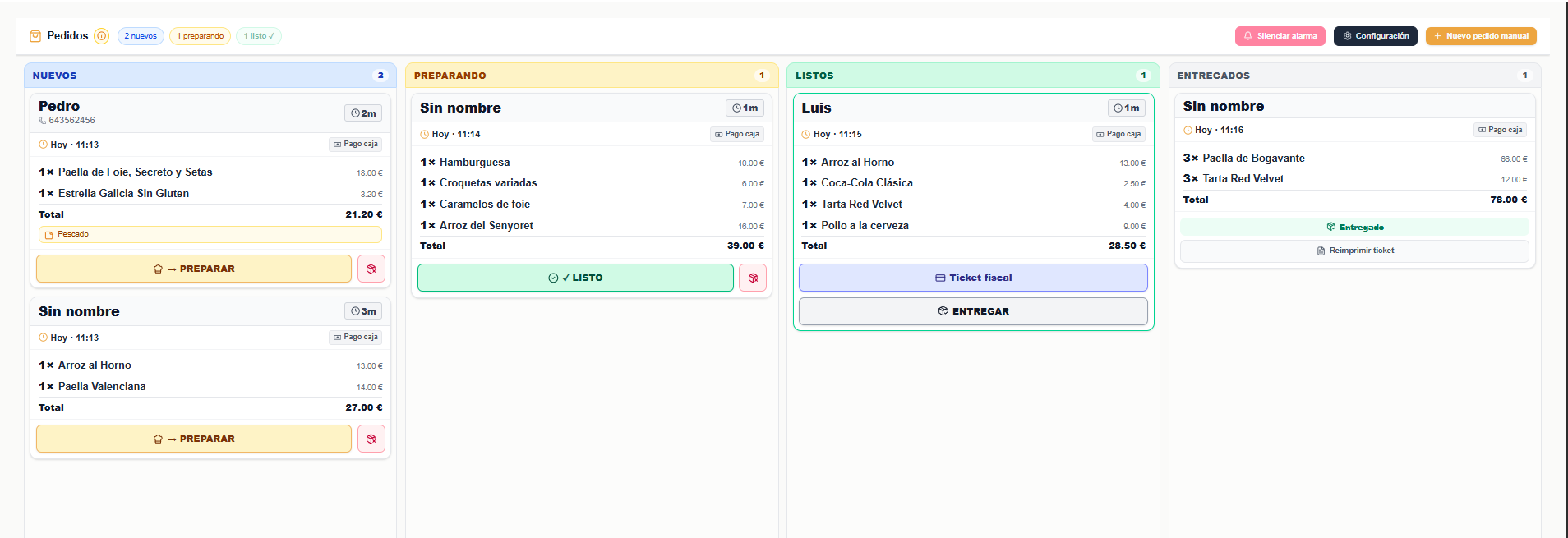1568x538 pixels.
Task: Reprint the ticket for delivered order
Action: click(x=1354, y=251)
